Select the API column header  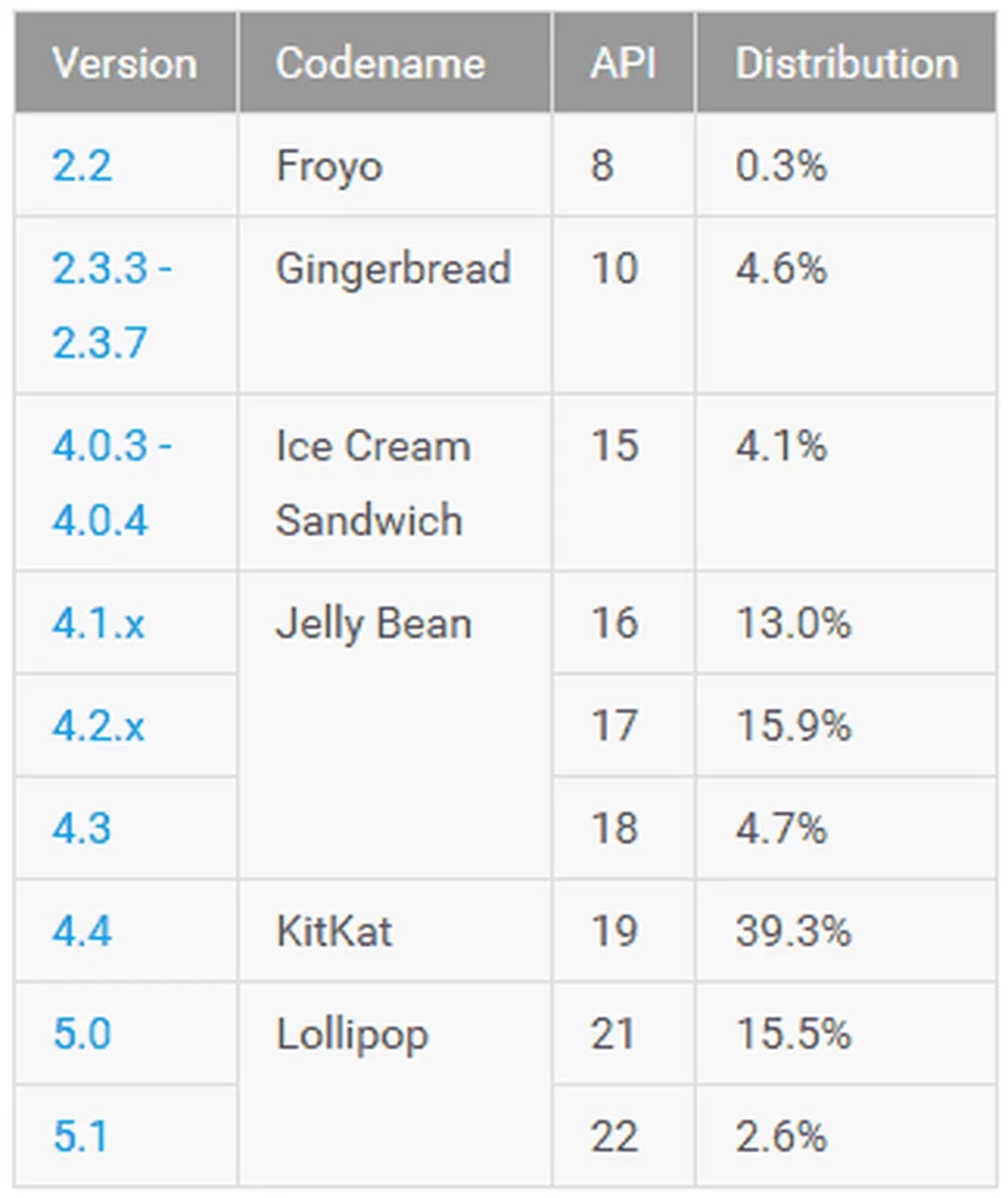(624, 64)
